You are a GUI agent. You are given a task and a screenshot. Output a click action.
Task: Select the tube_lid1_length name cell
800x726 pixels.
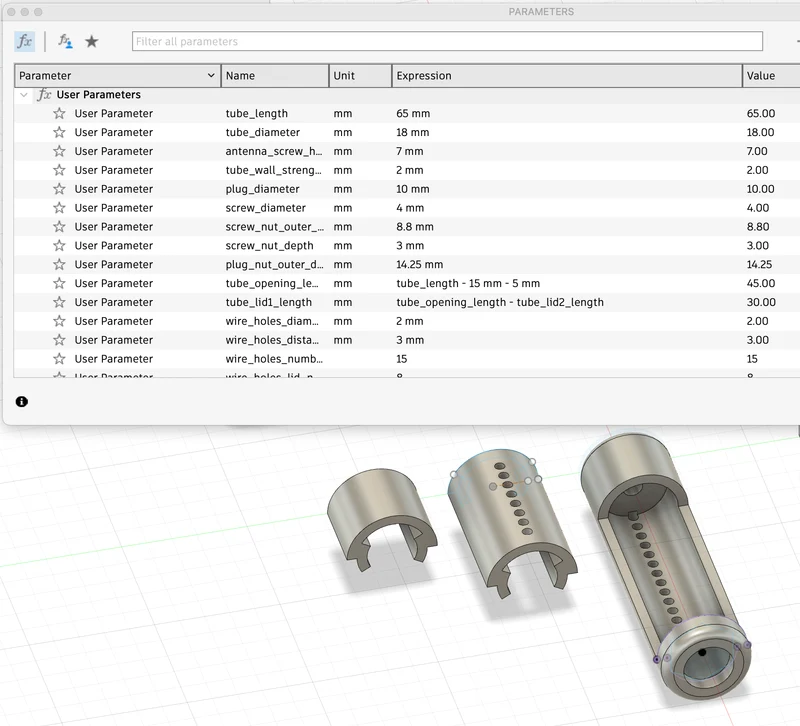click(x=268, y=302)
